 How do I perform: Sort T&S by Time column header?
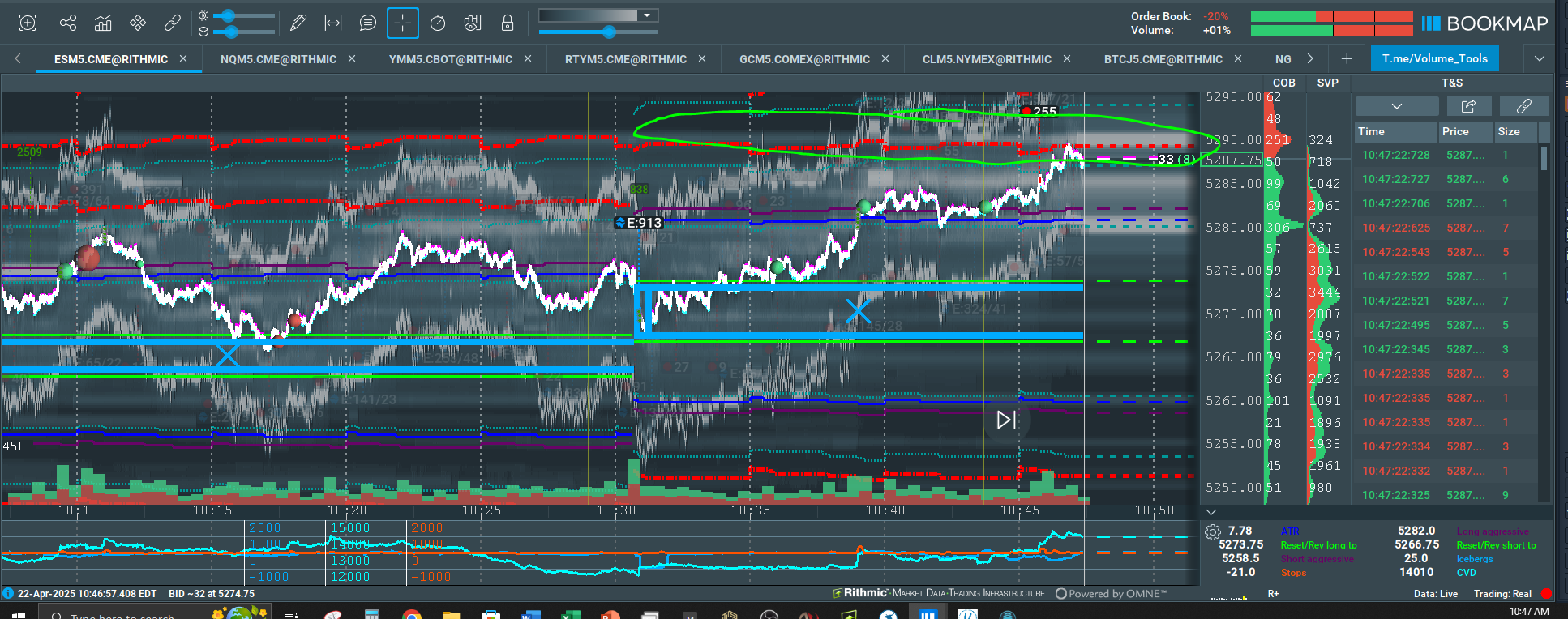pos(1395,131)
